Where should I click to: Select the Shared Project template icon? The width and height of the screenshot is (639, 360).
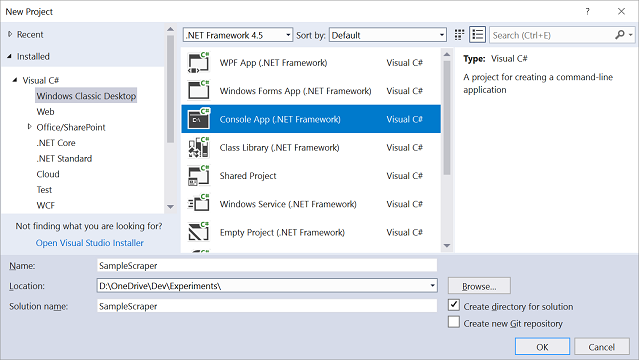point(198,176)
